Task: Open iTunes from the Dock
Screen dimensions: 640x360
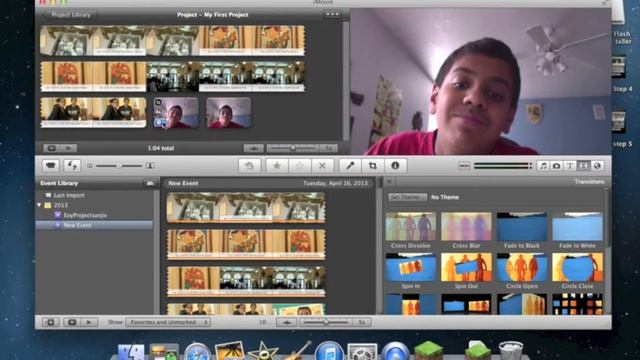Action: point(329,351)
